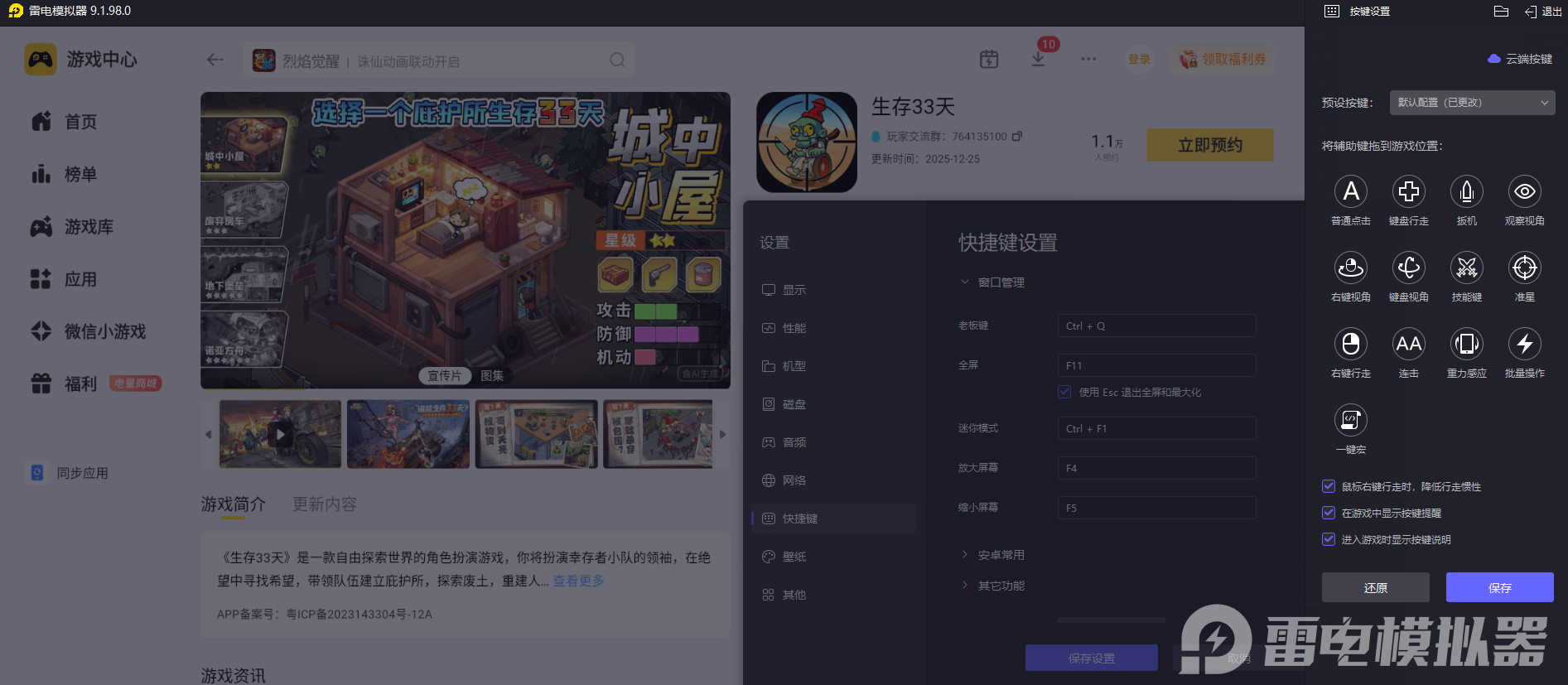Show previous screenshots with left arrow
This screenshot has height=685, width=1568.
tap(208, 434)
